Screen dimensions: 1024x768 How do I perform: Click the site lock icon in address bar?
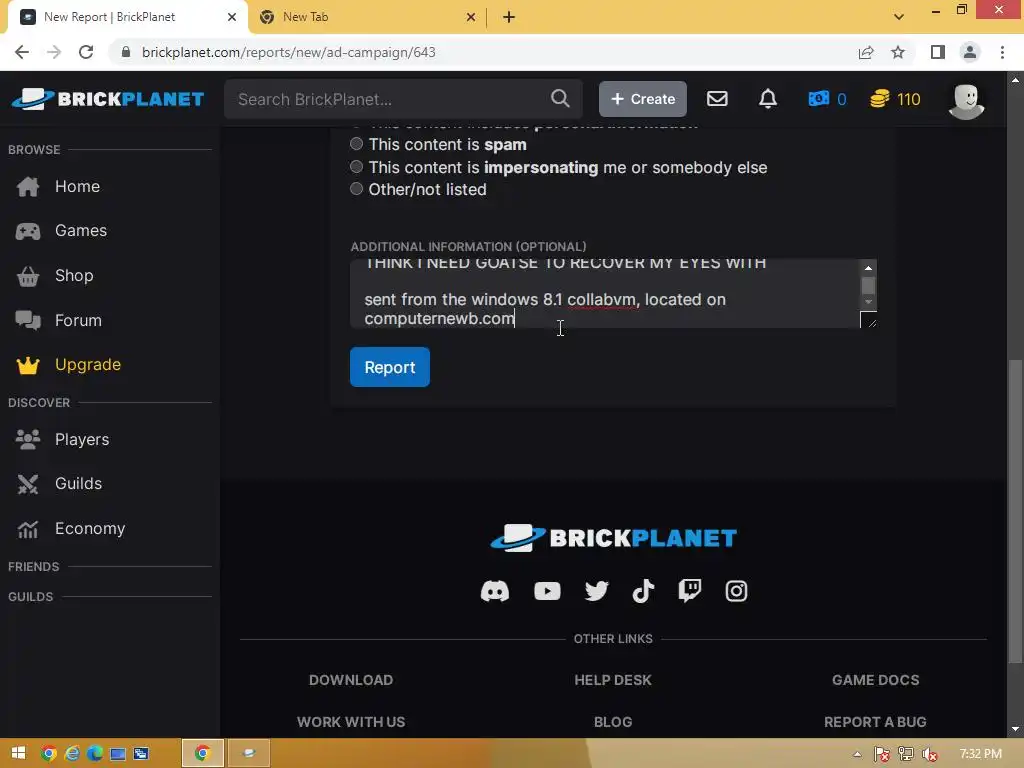click(x=126, y=52)
